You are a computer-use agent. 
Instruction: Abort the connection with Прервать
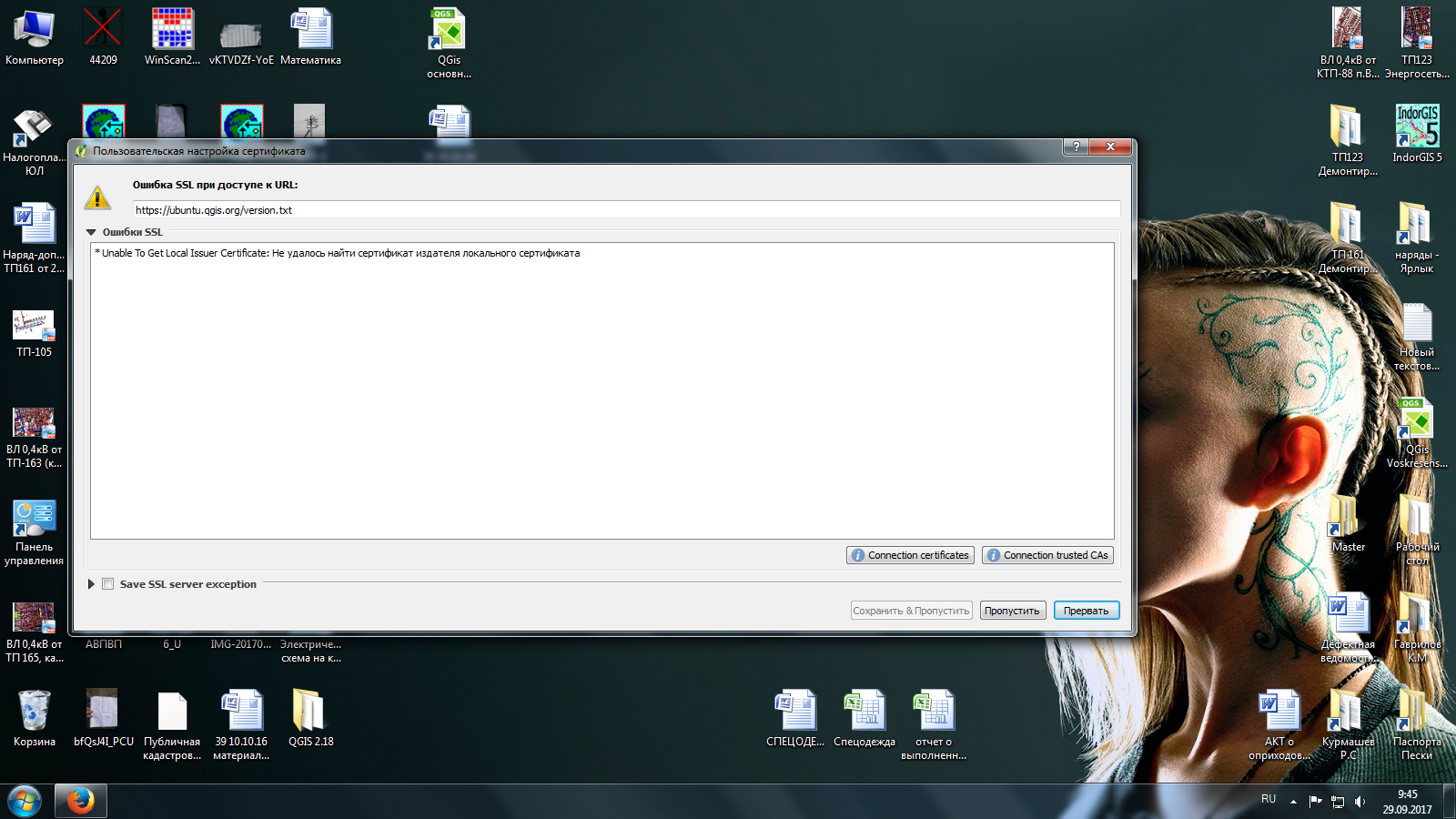[1086, 611]
